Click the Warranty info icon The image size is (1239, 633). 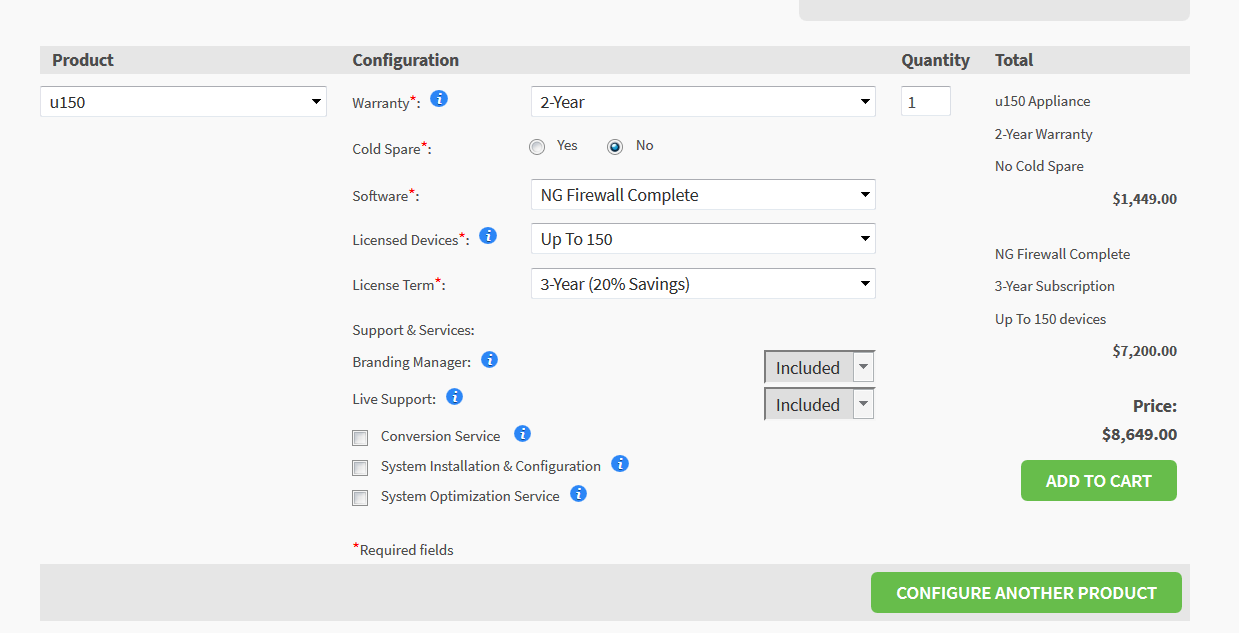point(439,99)
